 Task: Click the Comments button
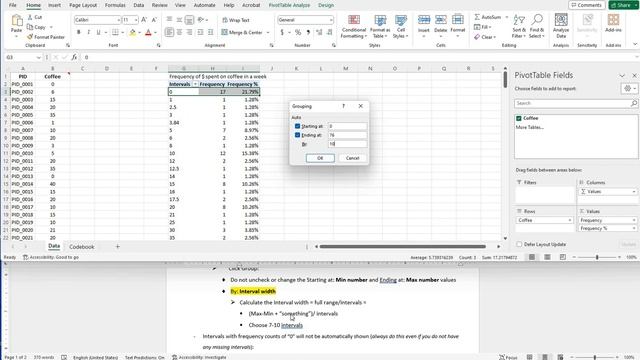click(x=587, y=5)
